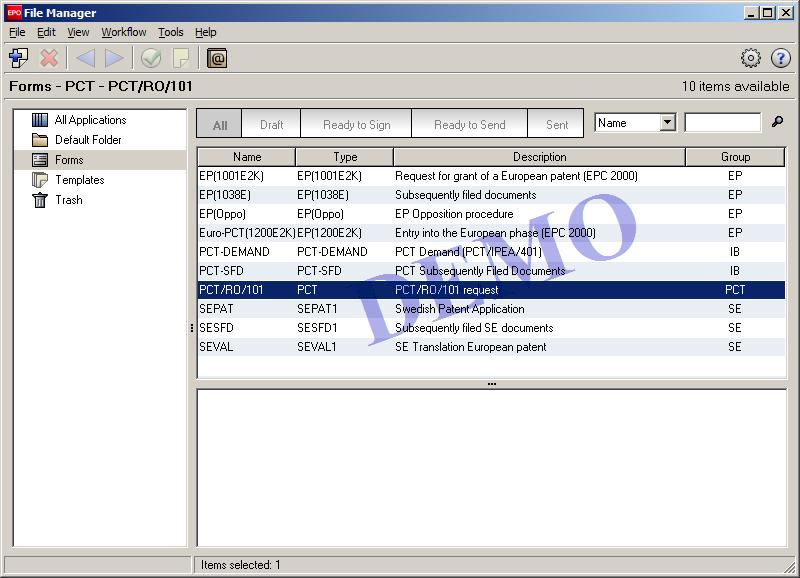The height and width of the screenshot is (578, 800).
Task: Select the EP(1038E) form name
Action: coord(225,195)
